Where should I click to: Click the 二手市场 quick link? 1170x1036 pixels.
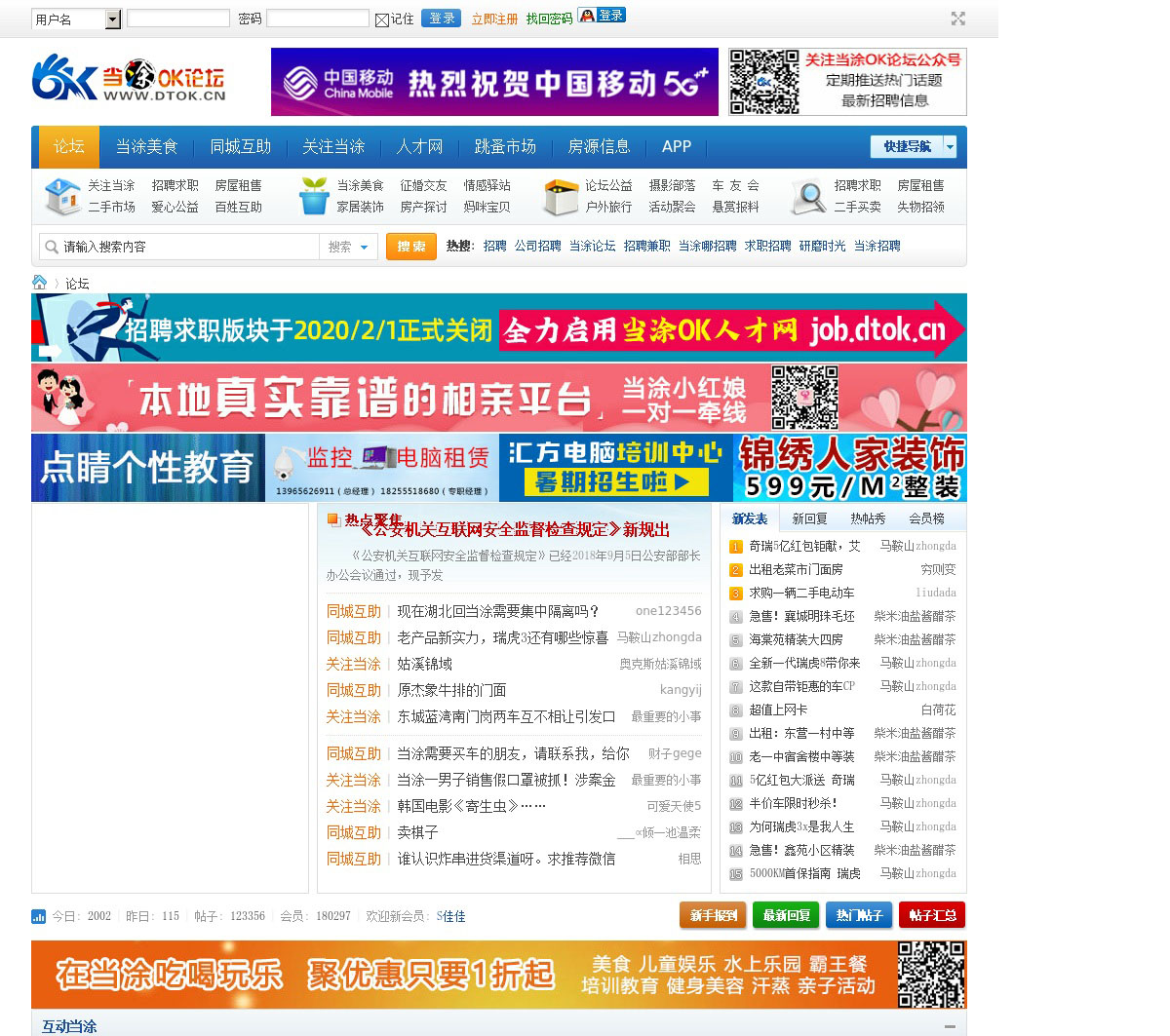pyautogui.click(x=111, y=207)
